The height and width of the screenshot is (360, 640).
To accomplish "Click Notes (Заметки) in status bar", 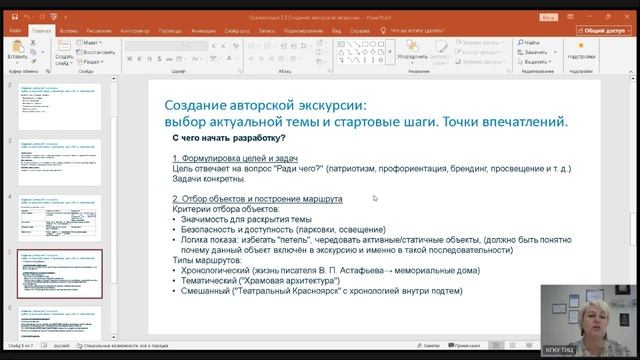I will [x=429, y=345].
